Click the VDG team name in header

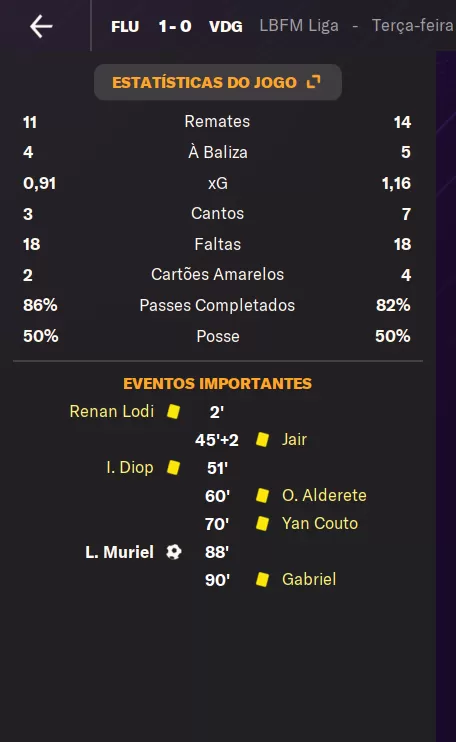[226, 26]
